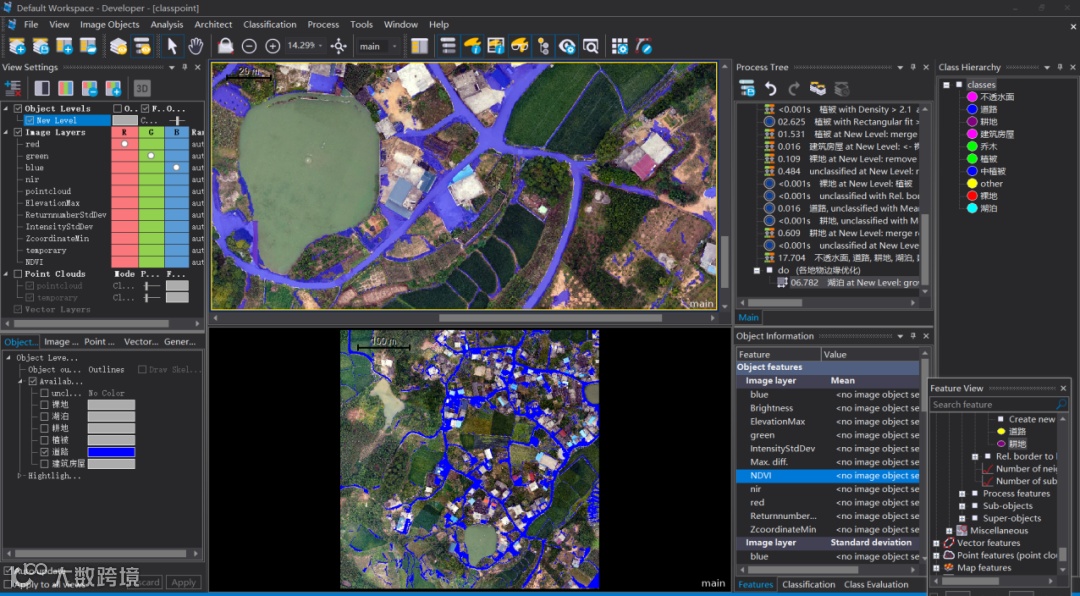The width and height of the screenshot is (1080, 596).
Task: Click the zoom in plus icon
Action: click(272, 46)
